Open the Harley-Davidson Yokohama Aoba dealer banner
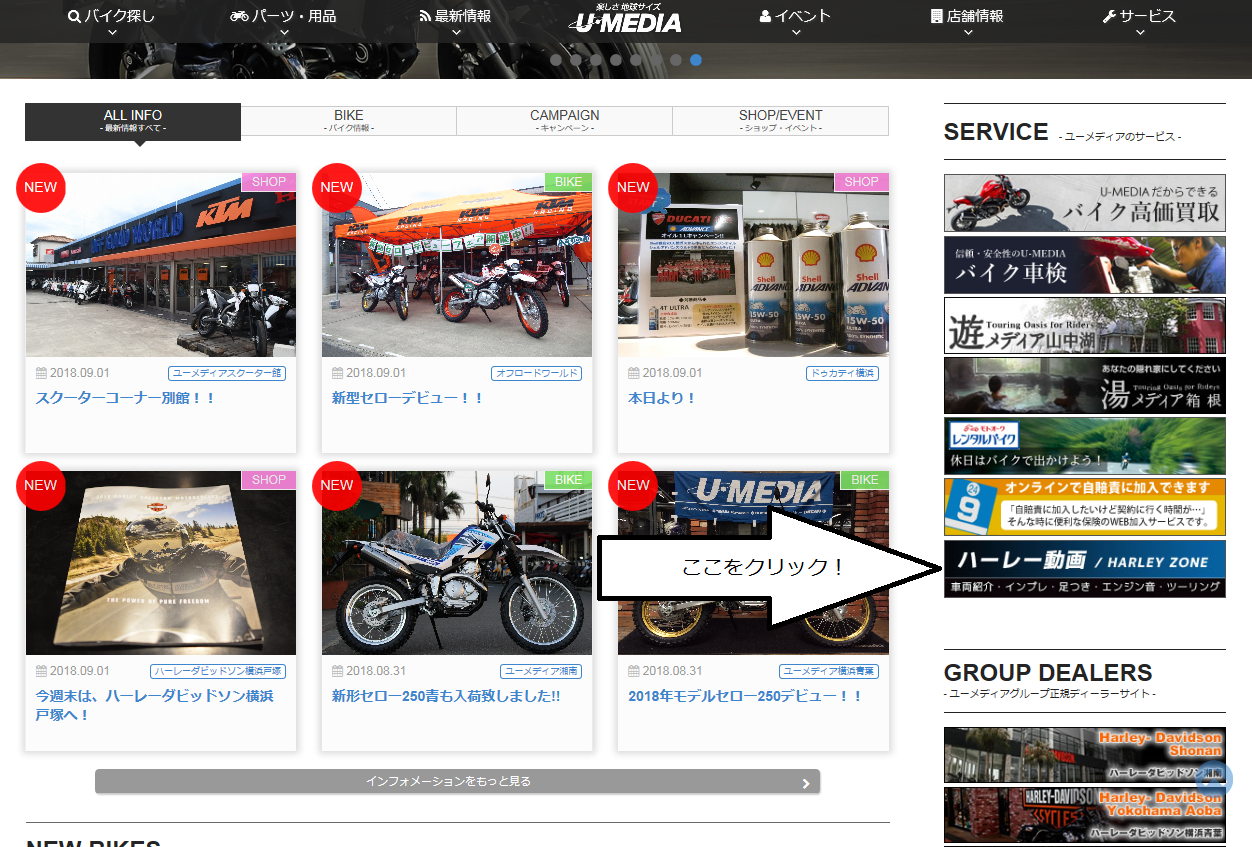 click(x=1084, y=815)
